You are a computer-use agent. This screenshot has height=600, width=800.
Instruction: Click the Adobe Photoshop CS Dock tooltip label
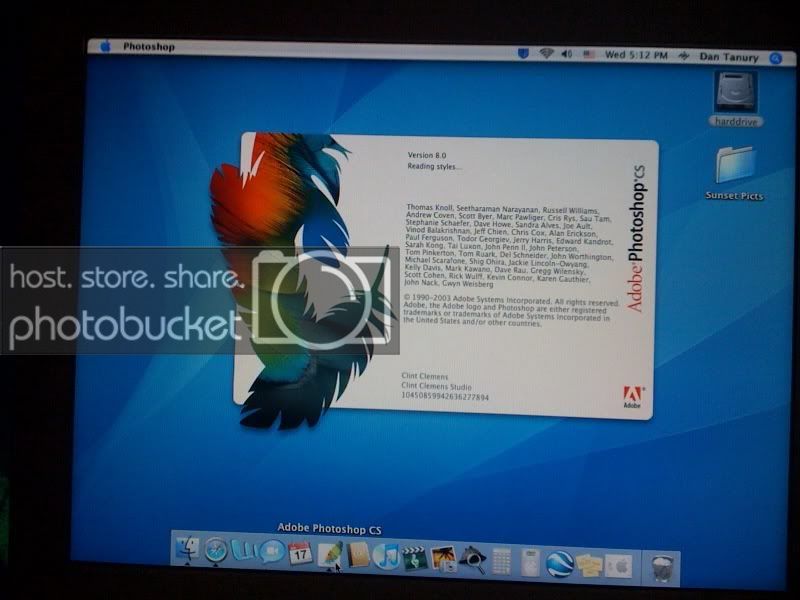coord(329,529)
